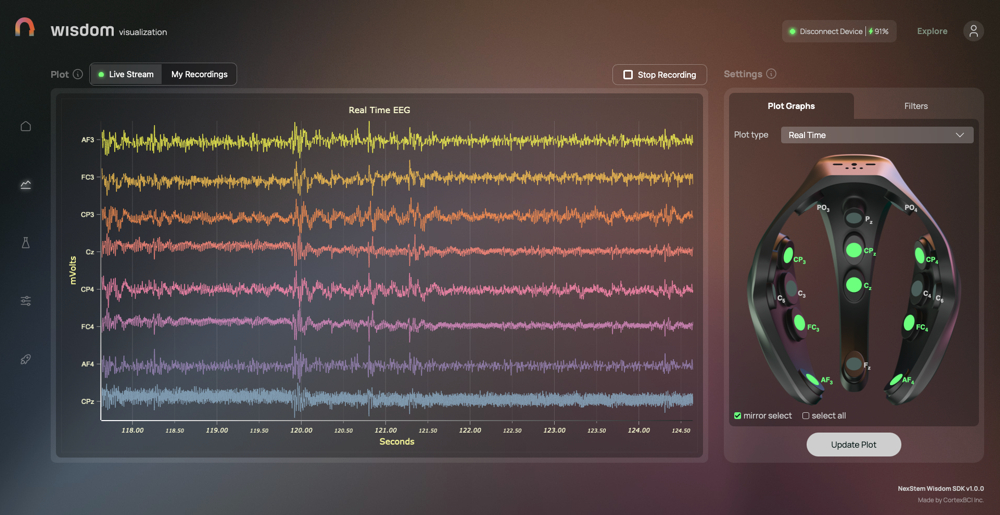Enable the C3 electrode on headset
The height and width of the screenshot is (515, 1000).
coord(791,291)
